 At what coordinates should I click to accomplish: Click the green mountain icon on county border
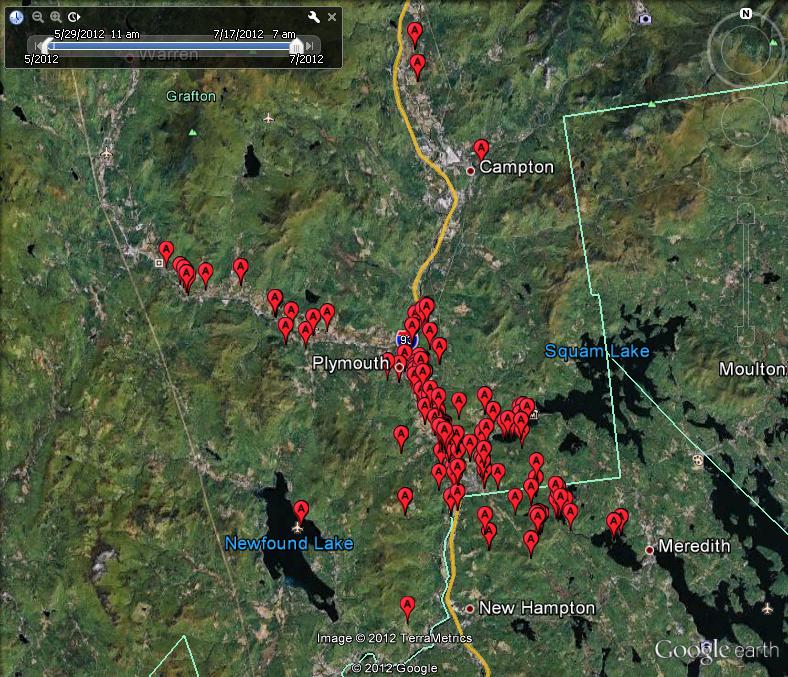pos(652,104)
